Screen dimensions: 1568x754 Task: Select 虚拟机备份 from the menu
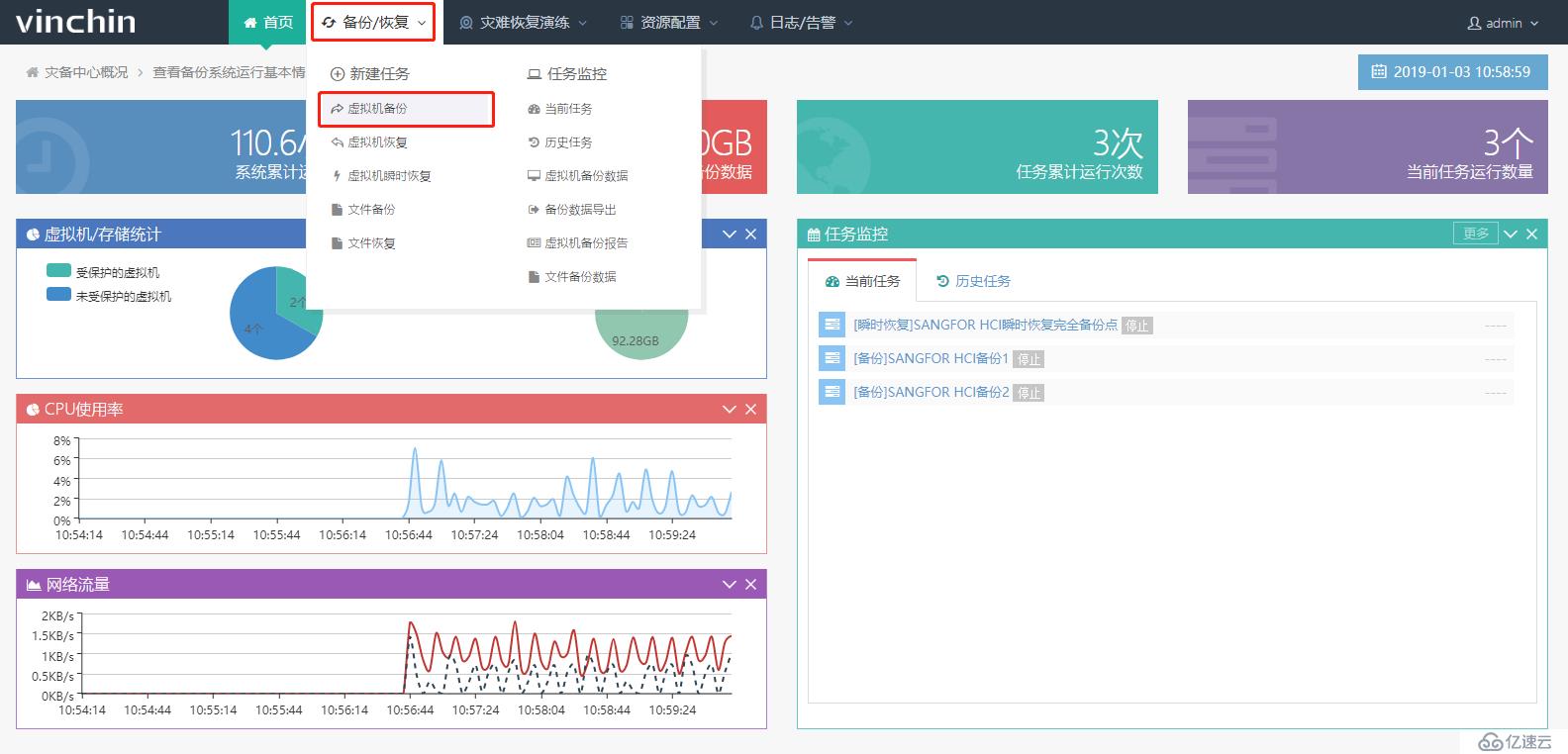click(406, 109)
